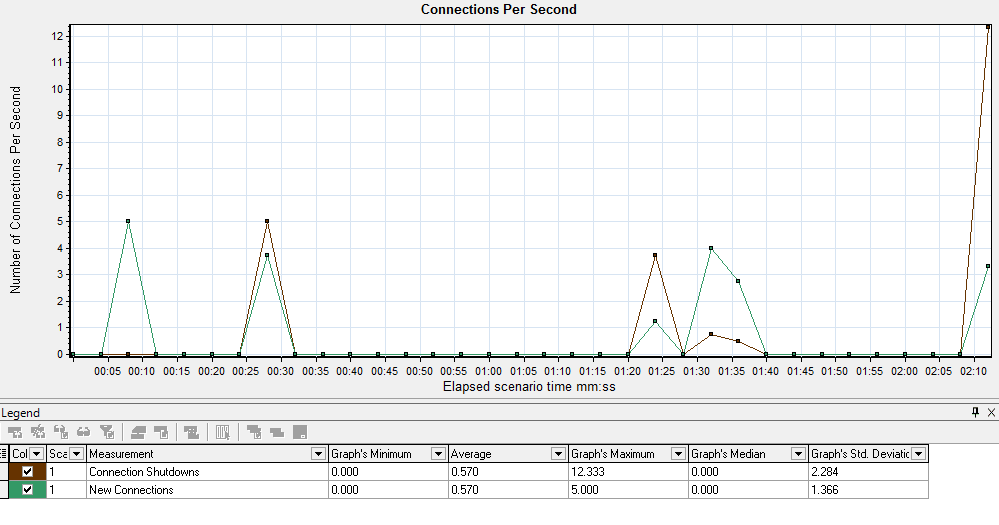The width and height of the screenshot is (999, 525).
Task: Click the first icon in the Legend toolbar
Action: click(x=15, y=432)
